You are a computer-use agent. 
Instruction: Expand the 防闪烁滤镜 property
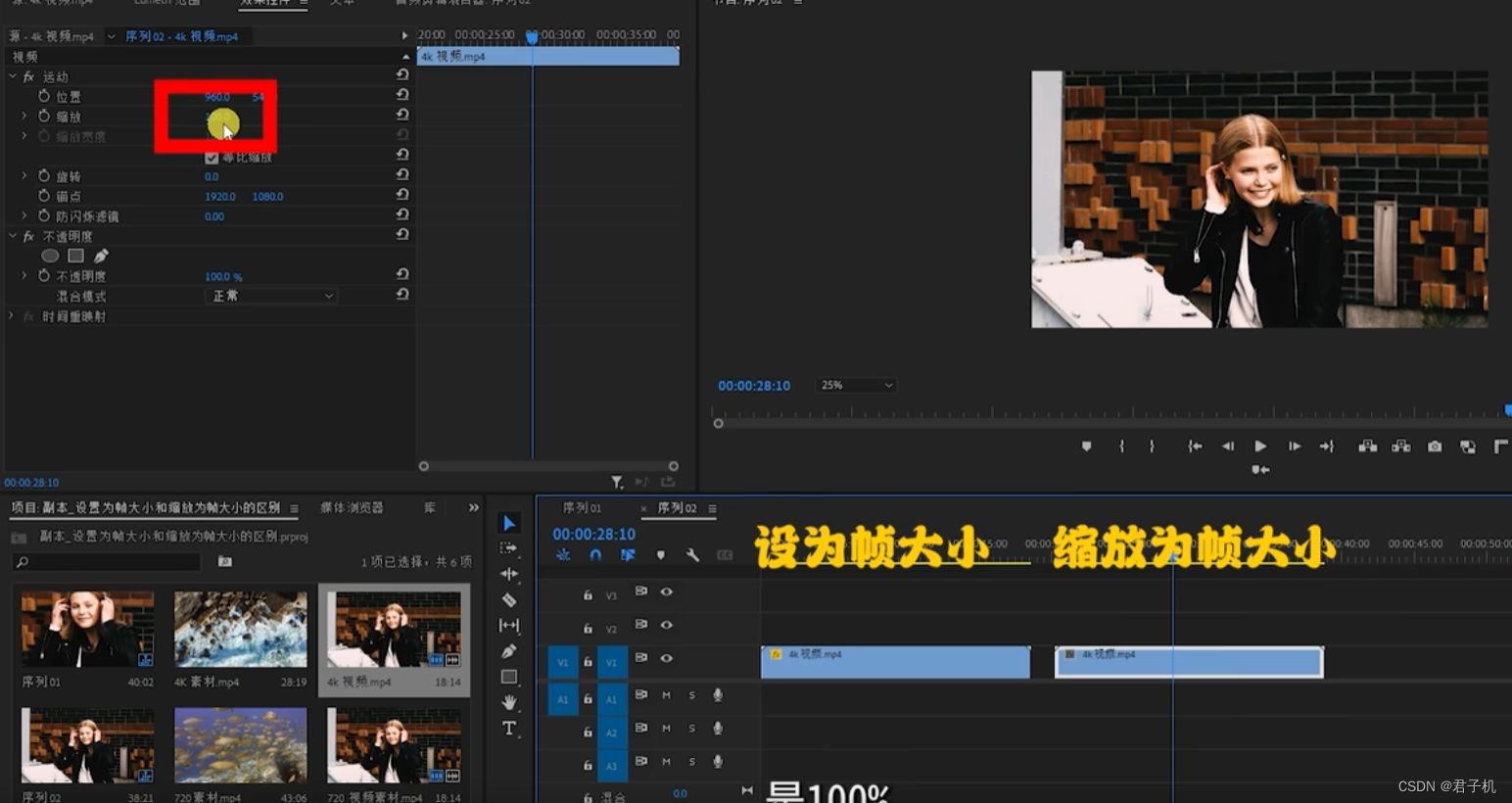tap(24, 215)
